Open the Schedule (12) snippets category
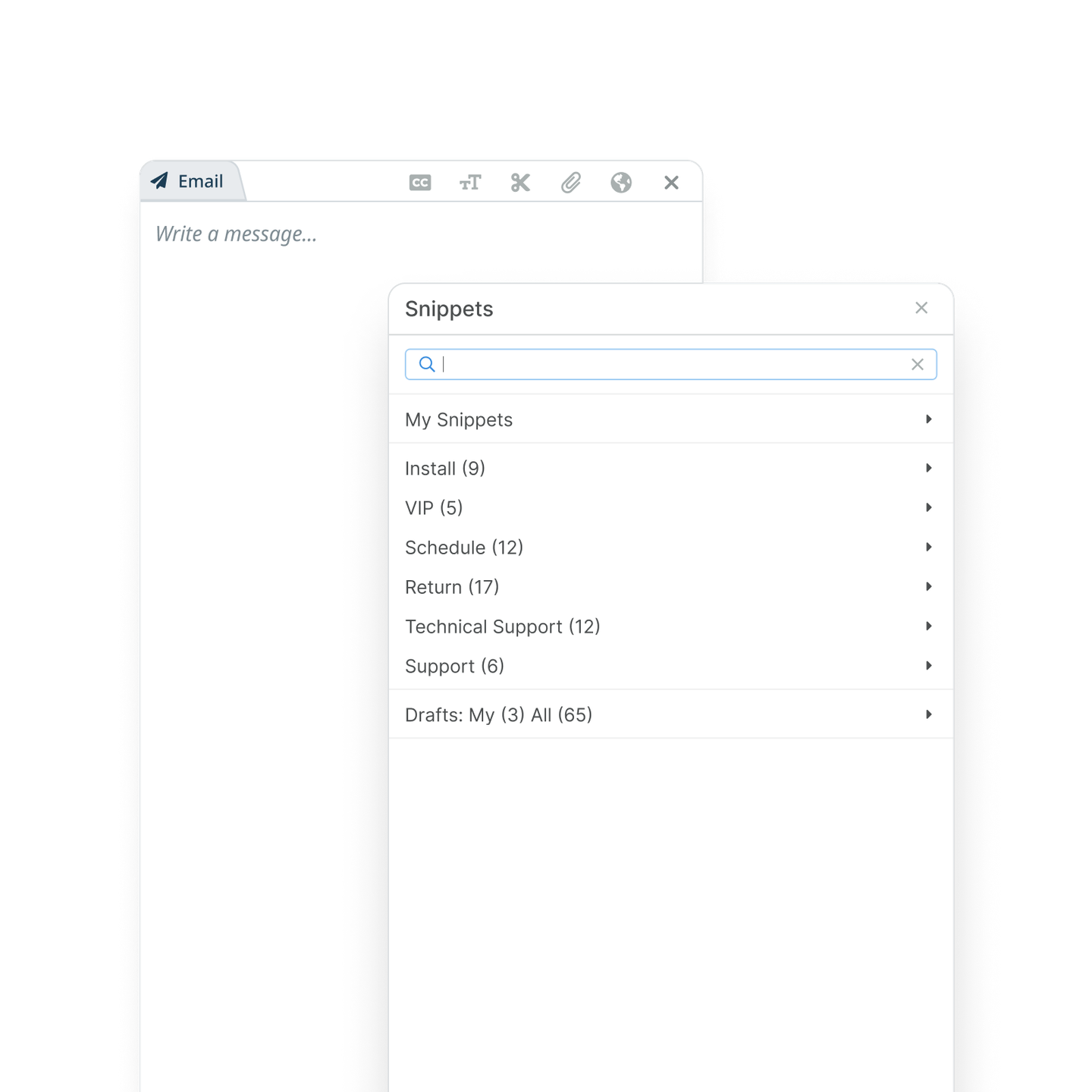The height and width of the screenshot is (1092, 1092). [x=670, y=548]
